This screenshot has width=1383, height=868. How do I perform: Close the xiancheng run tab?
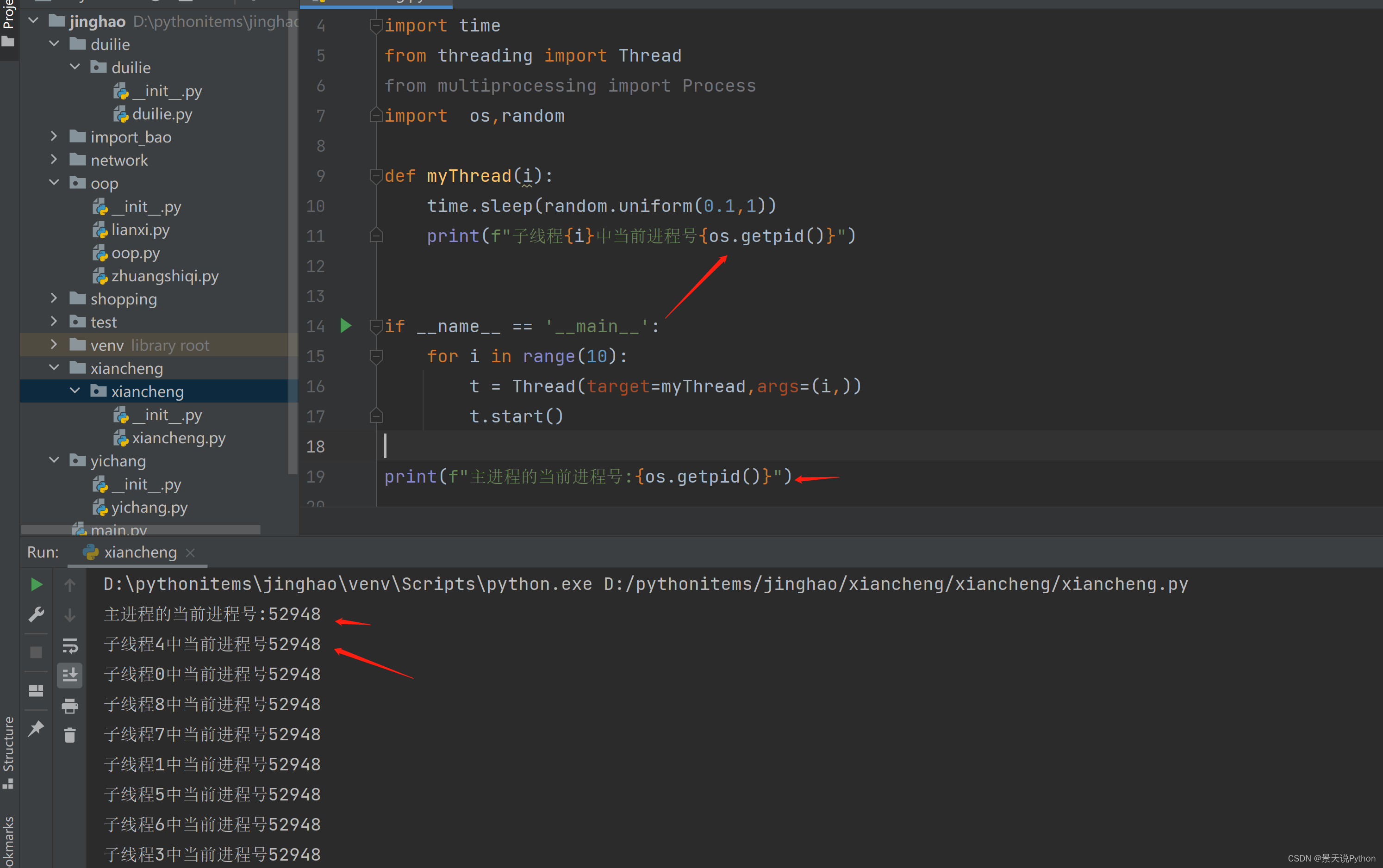191,552
